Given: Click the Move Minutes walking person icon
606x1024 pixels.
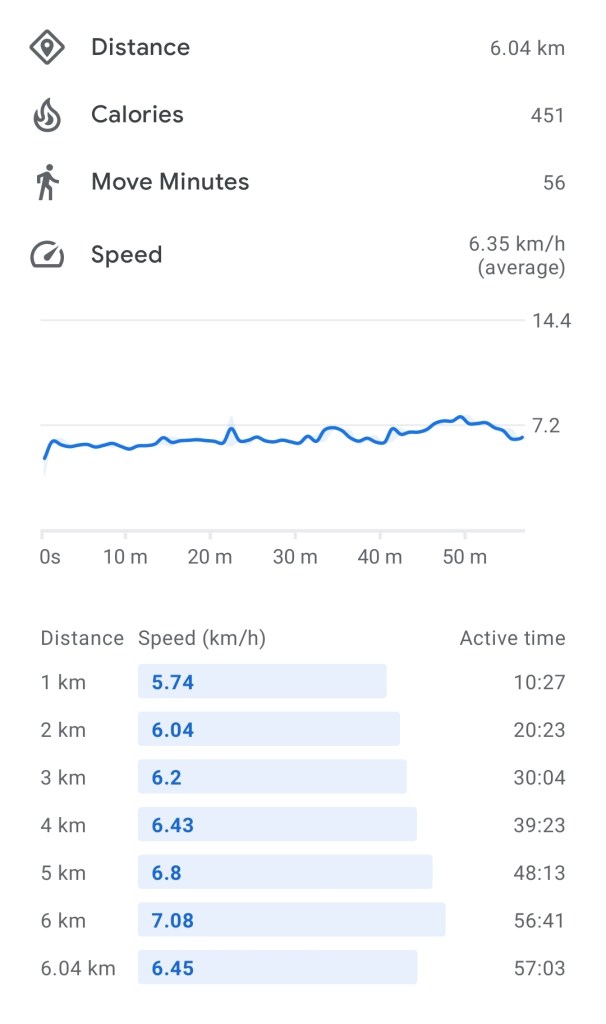Looking at the screenshot, I should (47, 183).
